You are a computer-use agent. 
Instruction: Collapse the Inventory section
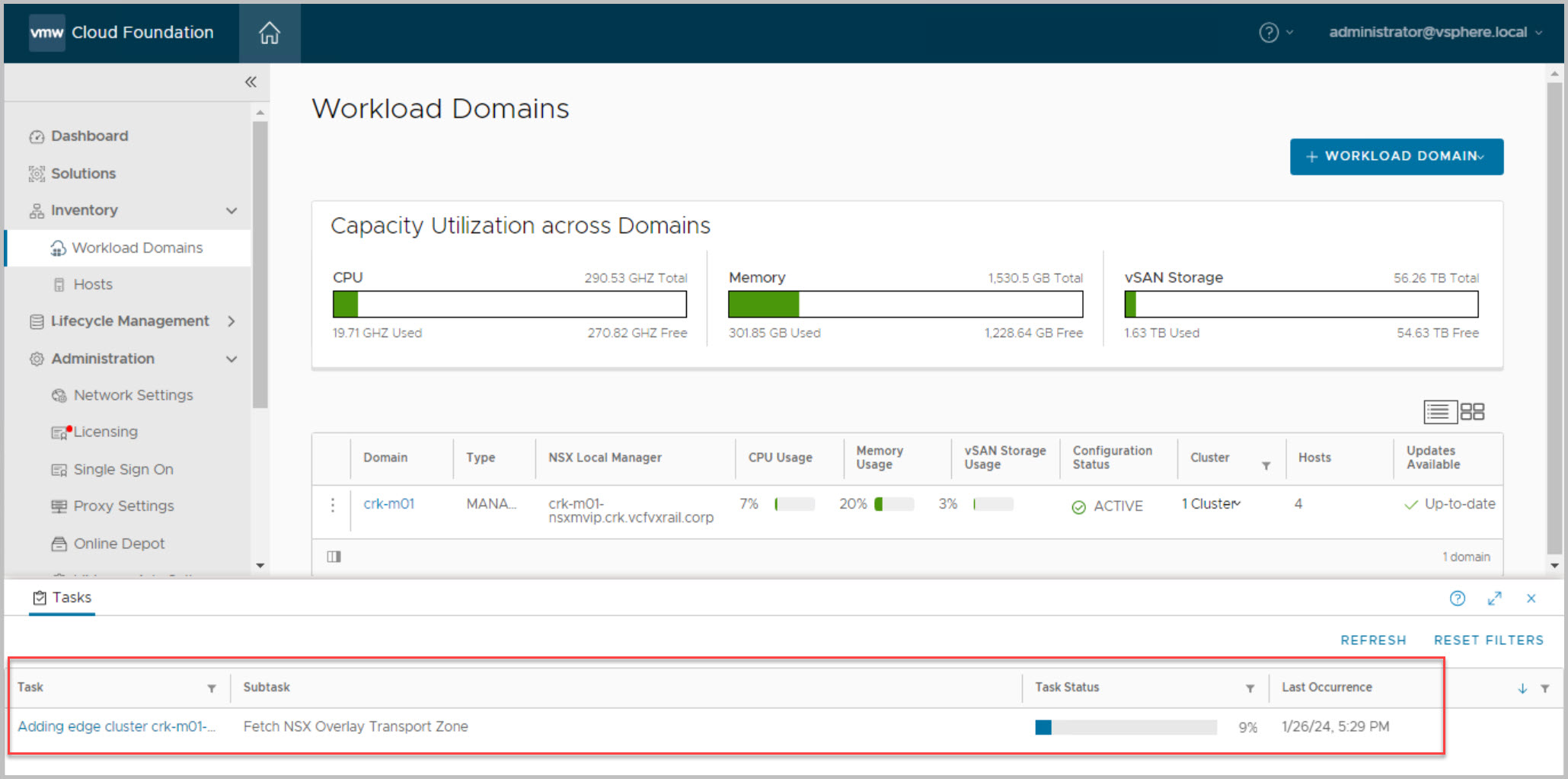[x=232, y=211]
